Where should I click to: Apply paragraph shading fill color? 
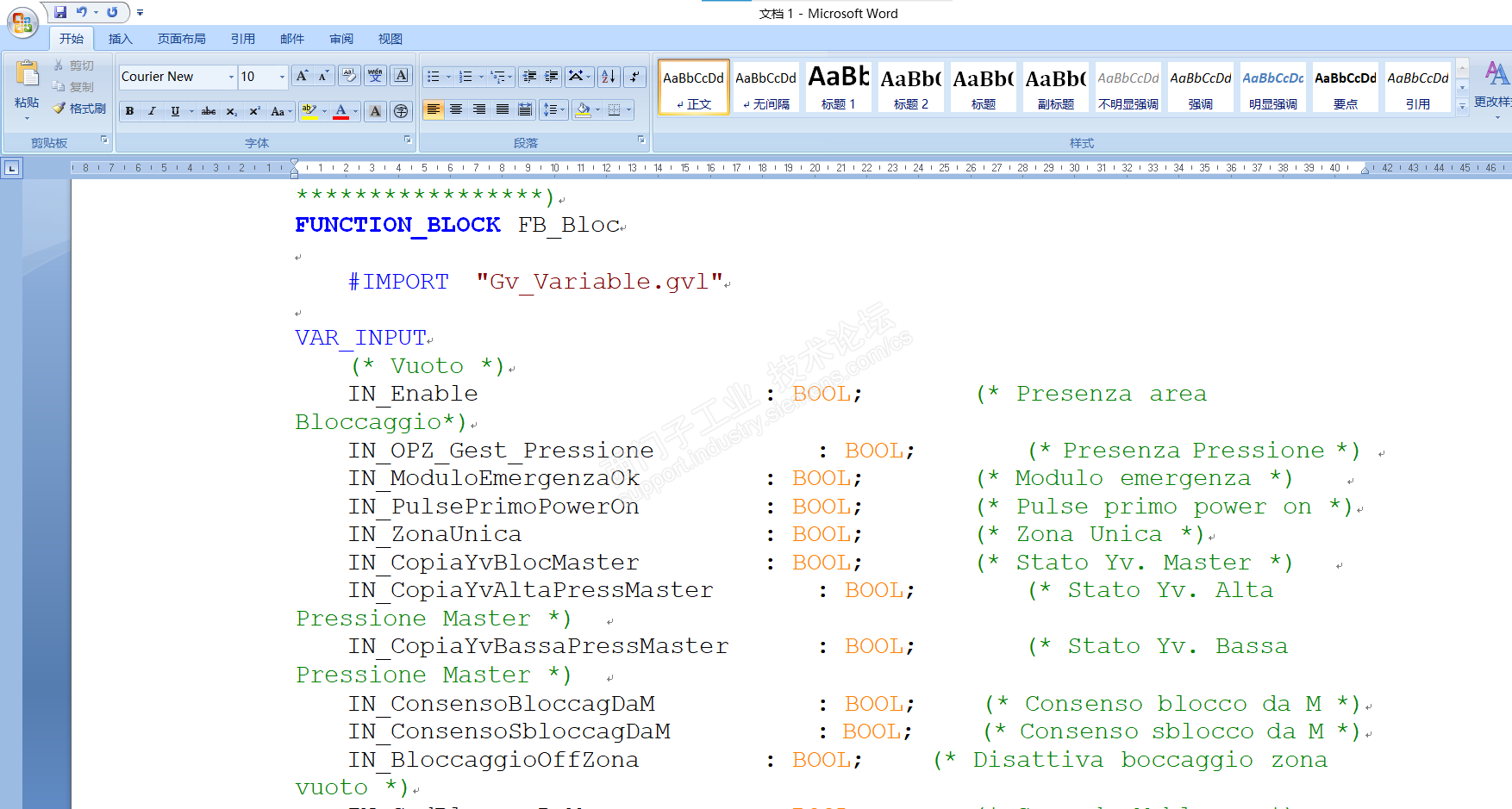coord(584,109)
